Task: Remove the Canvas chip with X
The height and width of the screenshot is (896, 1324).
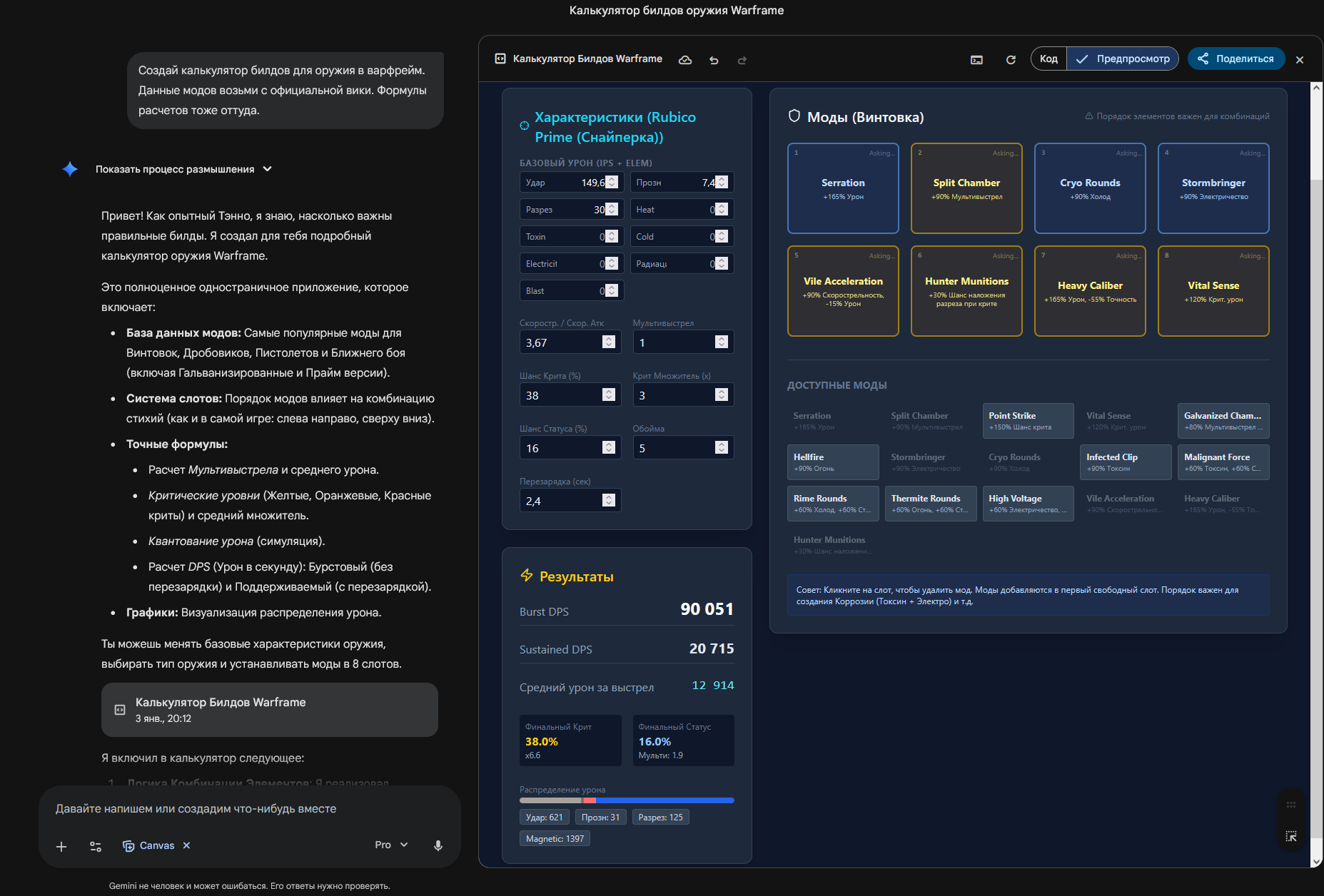Action: coord(186,845)
